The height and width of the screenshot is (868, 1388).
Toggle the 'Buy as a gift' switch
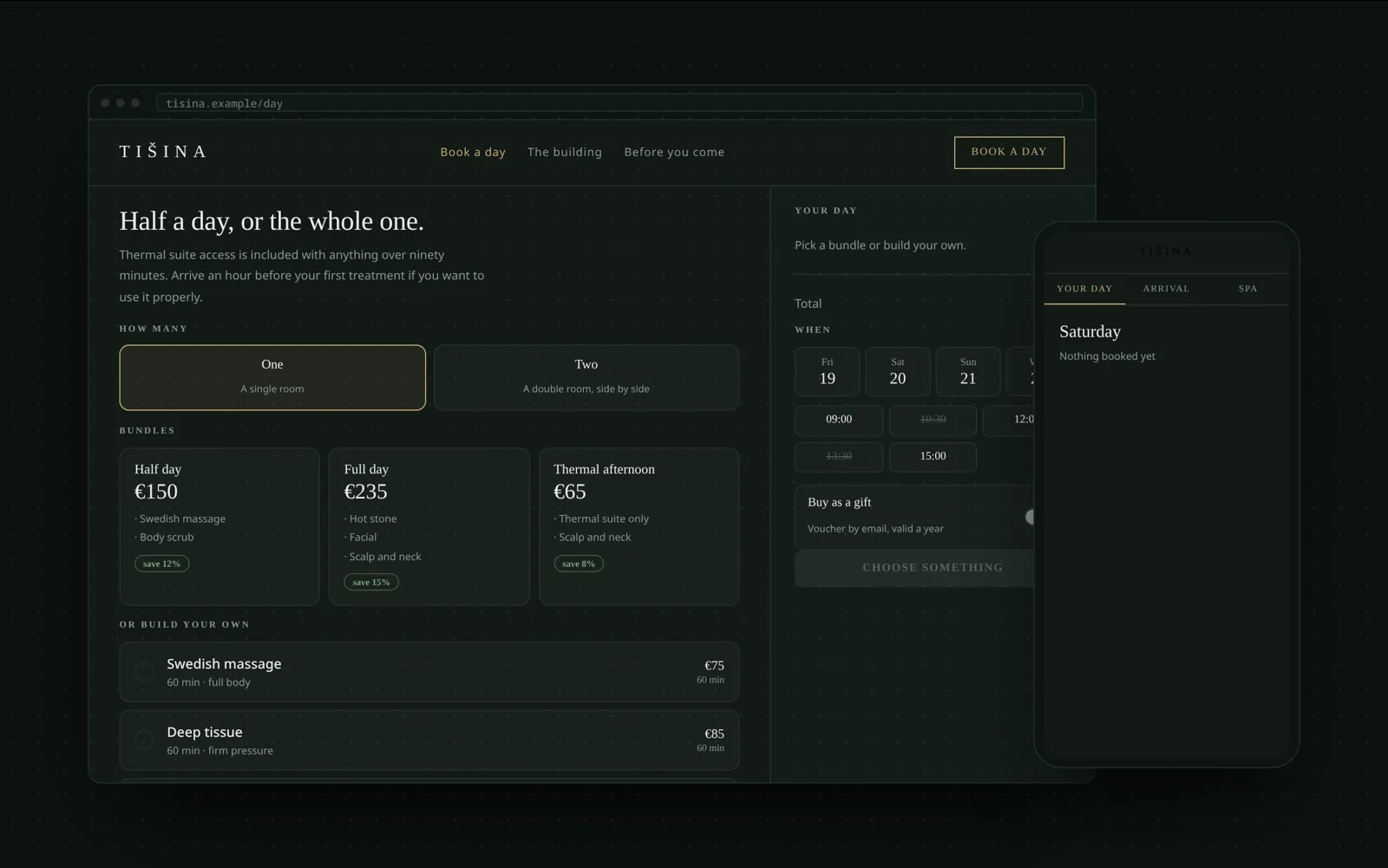(1030, 517)
